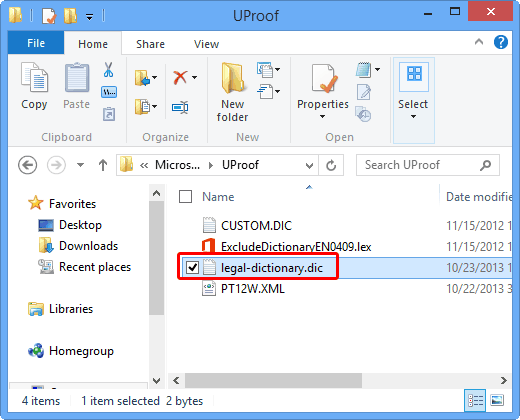This screenshot has width=520, height=420.
Task: Click the Cut scissors icon
Action: [x=108, y=70]
